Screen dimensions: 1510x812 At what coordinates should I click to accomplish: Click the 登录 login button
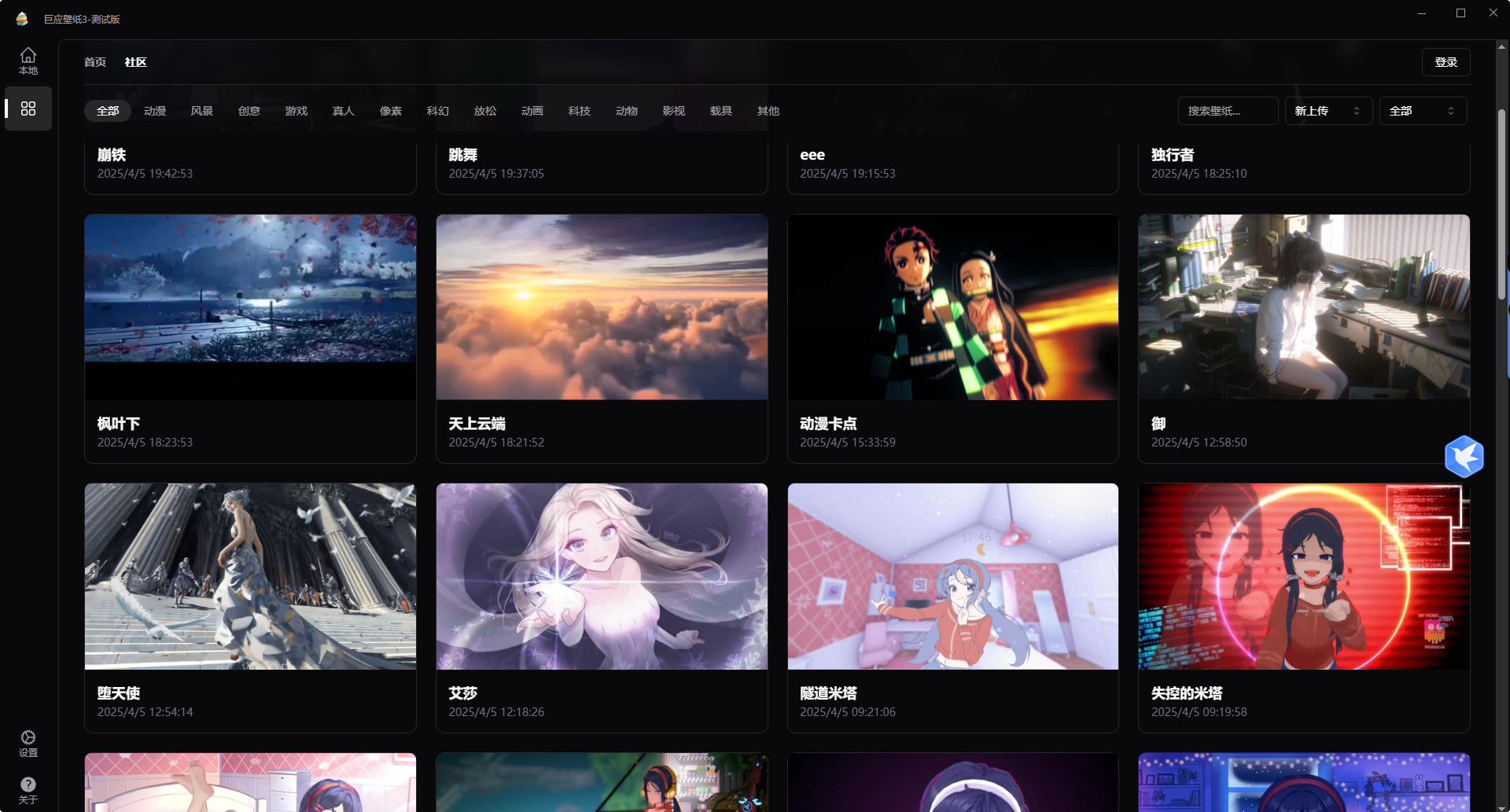coord(1446,62)
